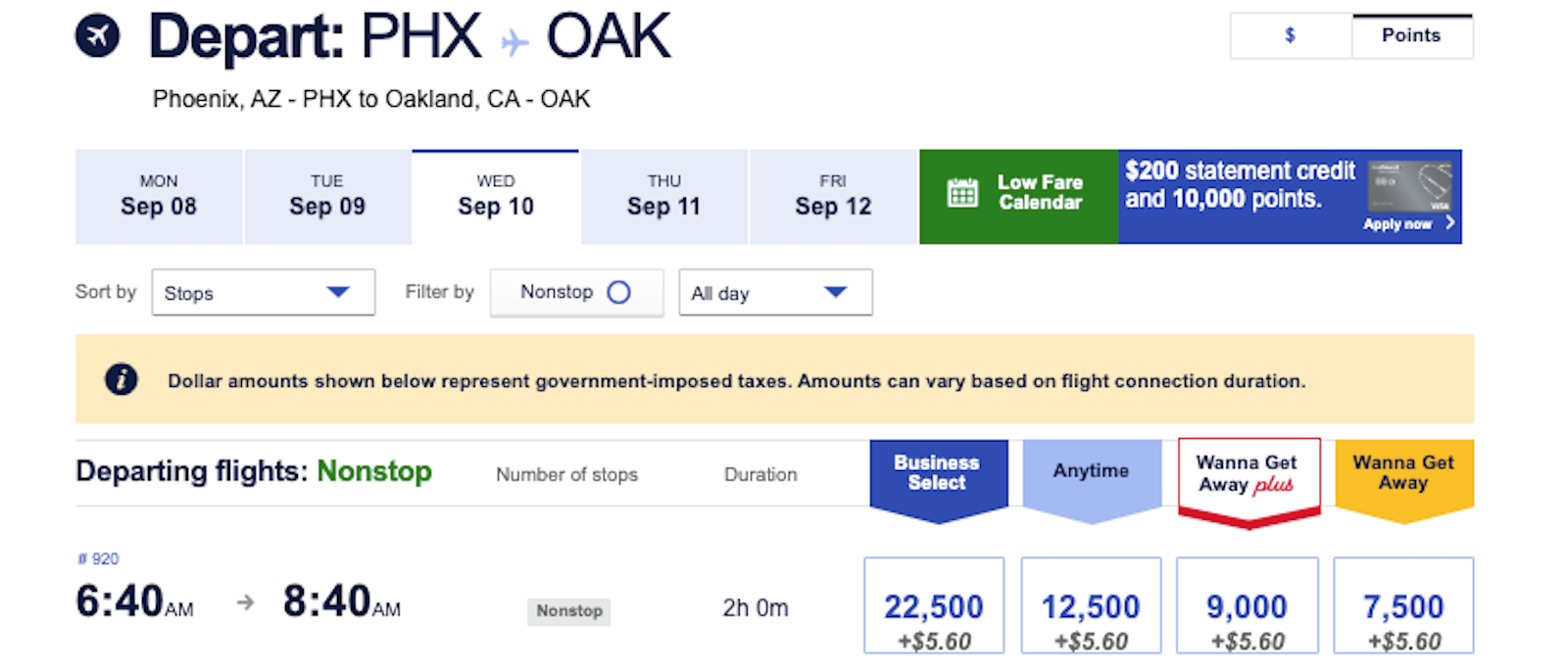Click the info icon in the yellow banner
The width and height of the screenshot is (1568, 668).
122,379
